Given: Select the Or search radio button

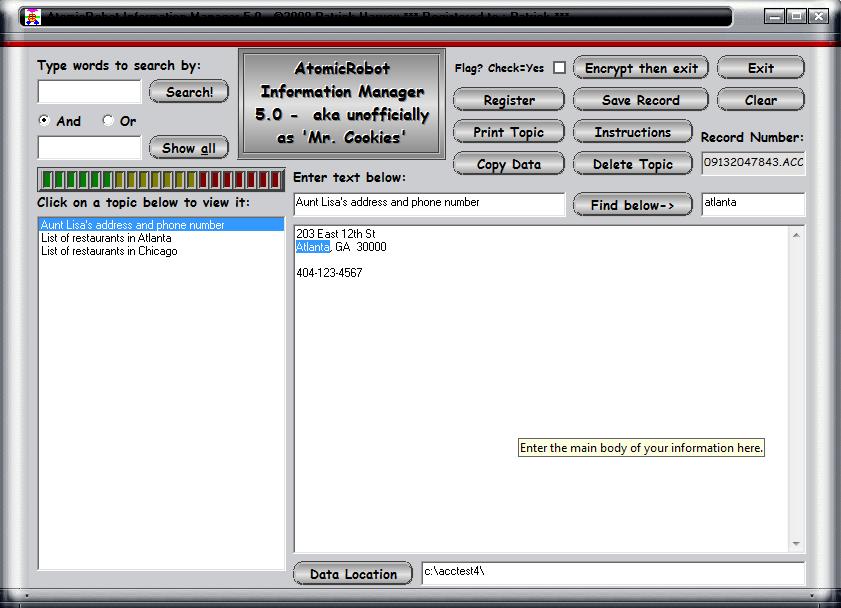Looking at the screenshot, I should 106,121.
